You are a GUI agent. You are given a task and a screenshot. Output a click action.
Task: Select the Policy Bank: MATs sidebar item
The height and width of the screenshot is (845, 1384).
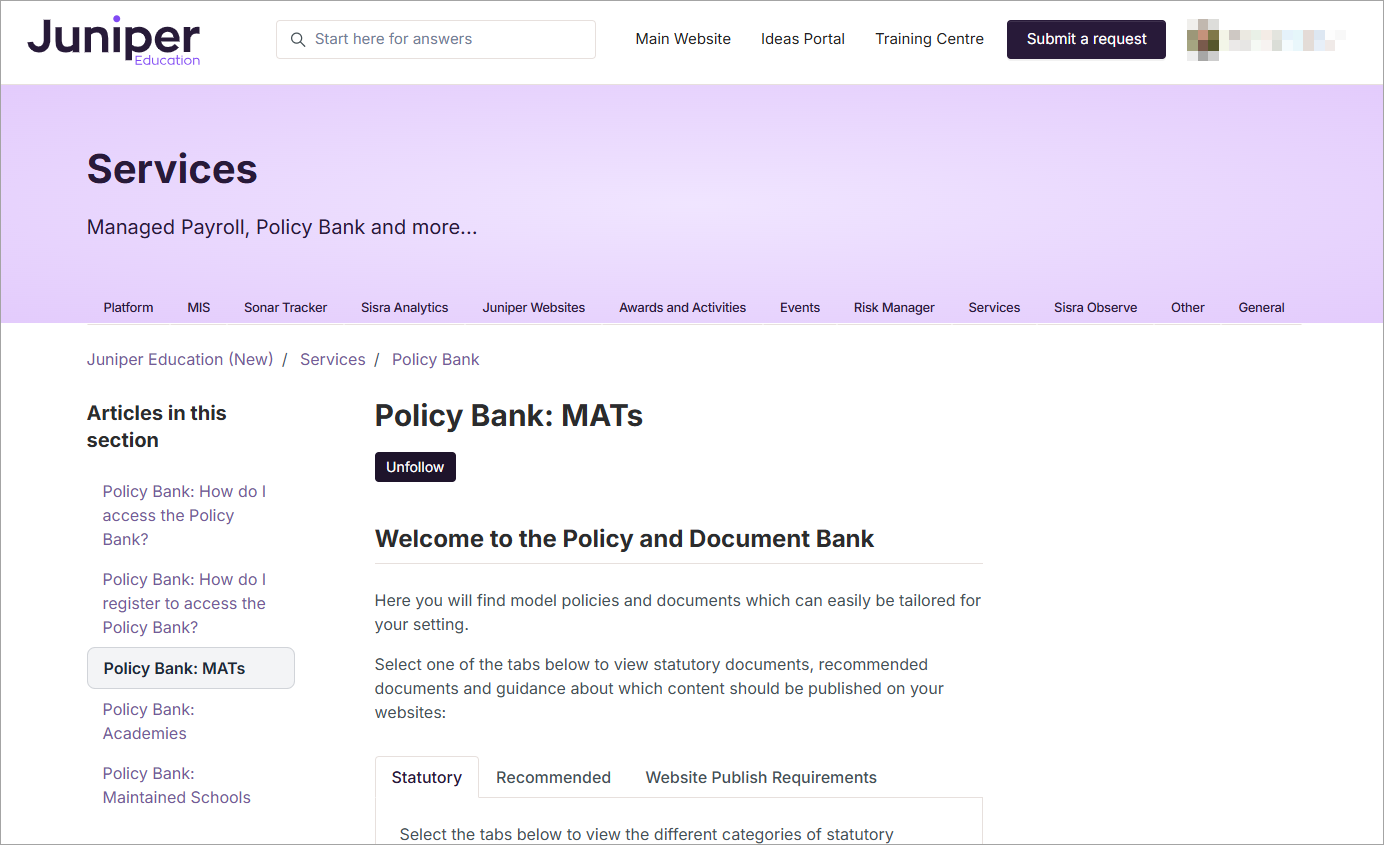coord(191,668)
